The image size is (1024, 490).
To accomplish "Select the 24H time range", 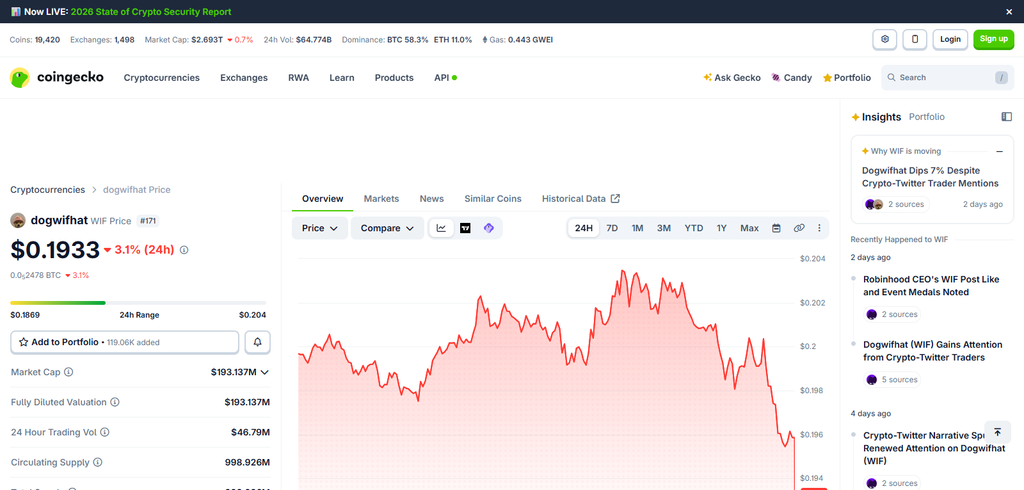I will [584, 228].
